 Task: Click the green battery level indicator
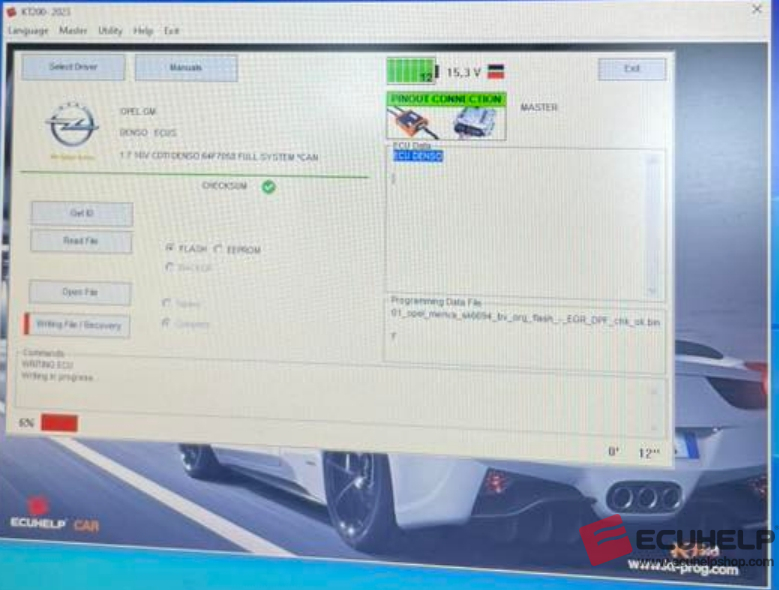[x=412, y=71]
